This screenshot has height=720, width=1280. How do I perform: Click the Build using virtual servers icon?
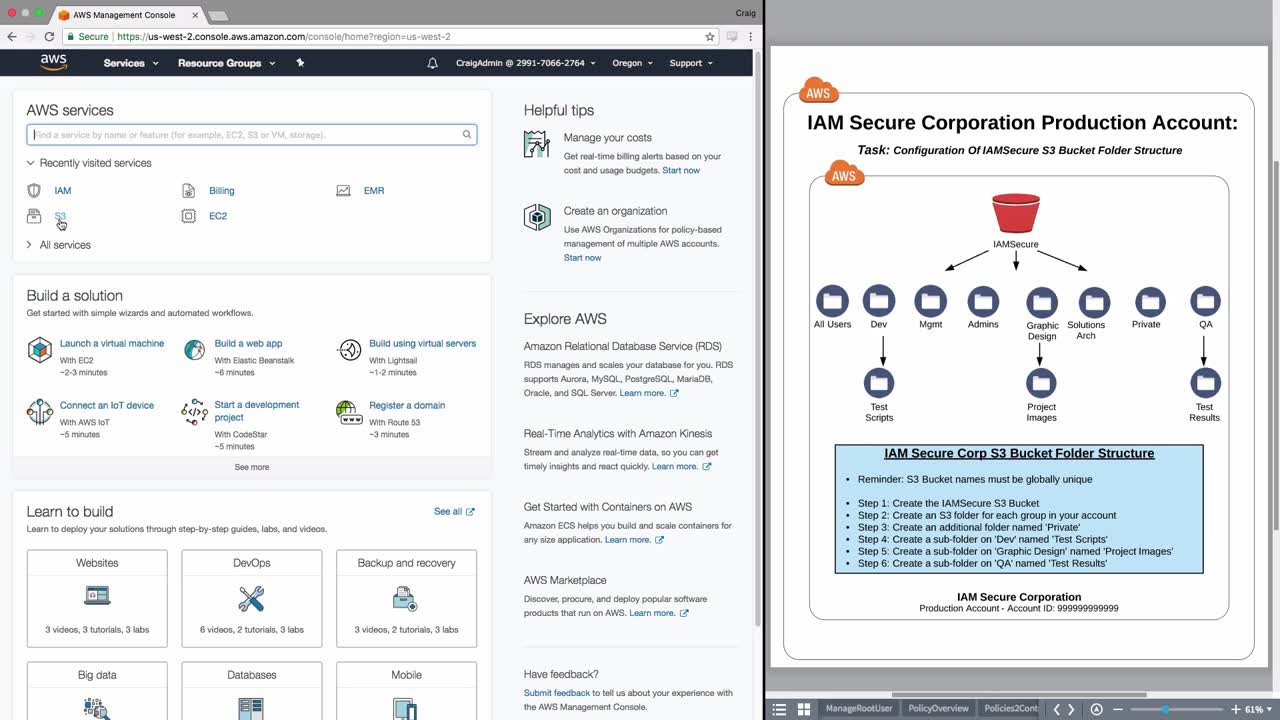point(349,350)
